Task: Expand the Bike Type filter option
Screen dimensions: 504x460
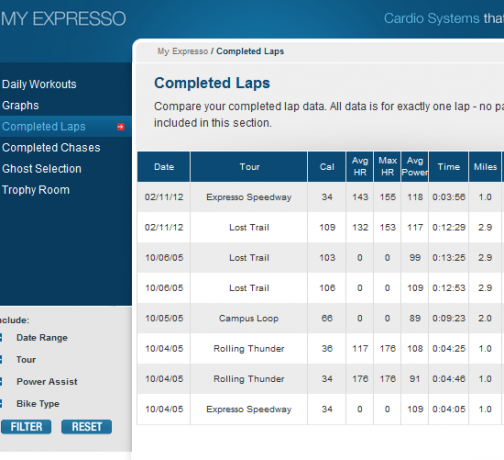Action: 1,404
